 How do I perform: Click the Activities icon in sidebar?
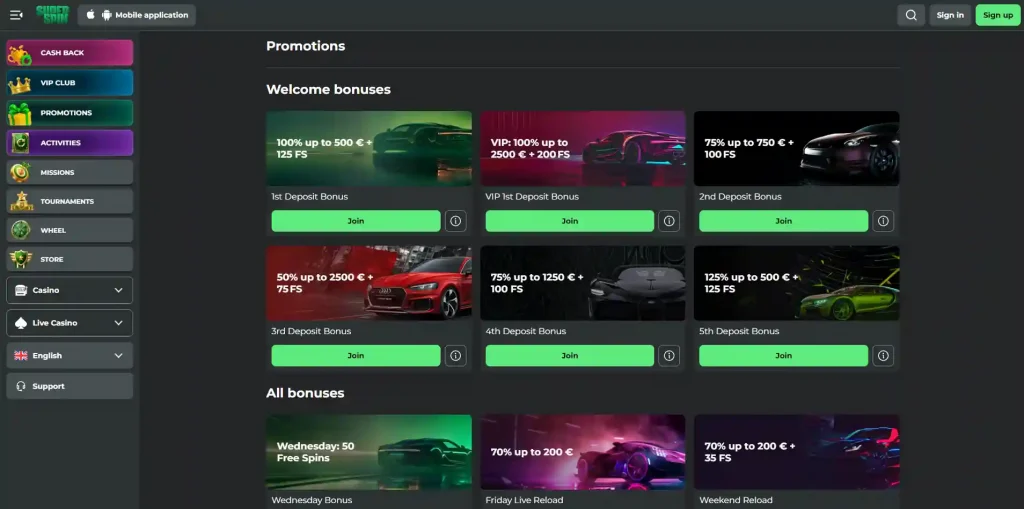pyautogui.click(x=20, y=143)
